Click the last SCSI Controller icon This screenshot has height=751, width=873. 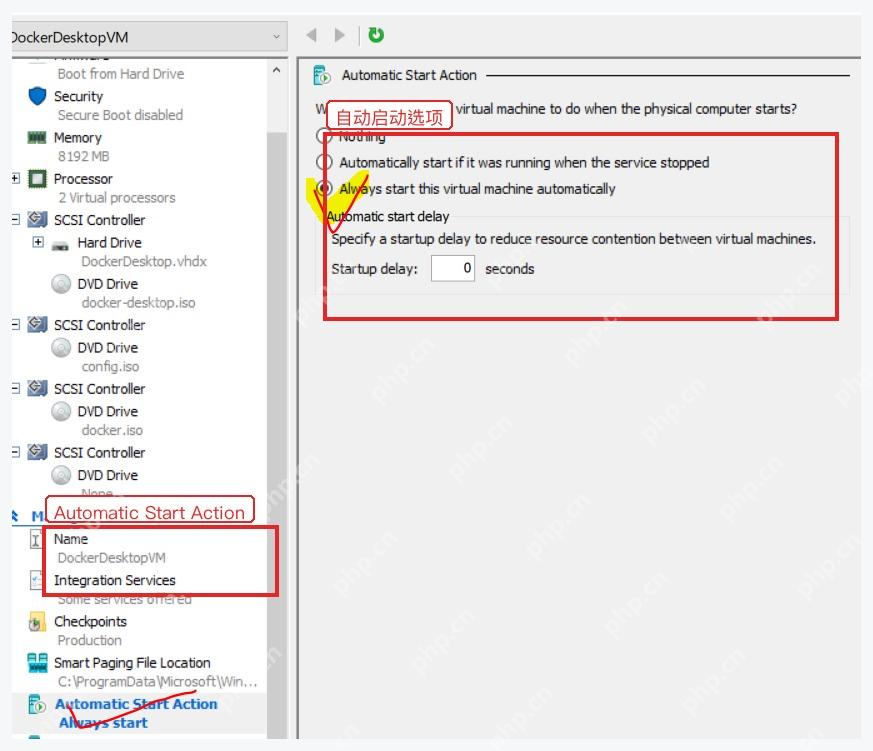click(37, 451)
